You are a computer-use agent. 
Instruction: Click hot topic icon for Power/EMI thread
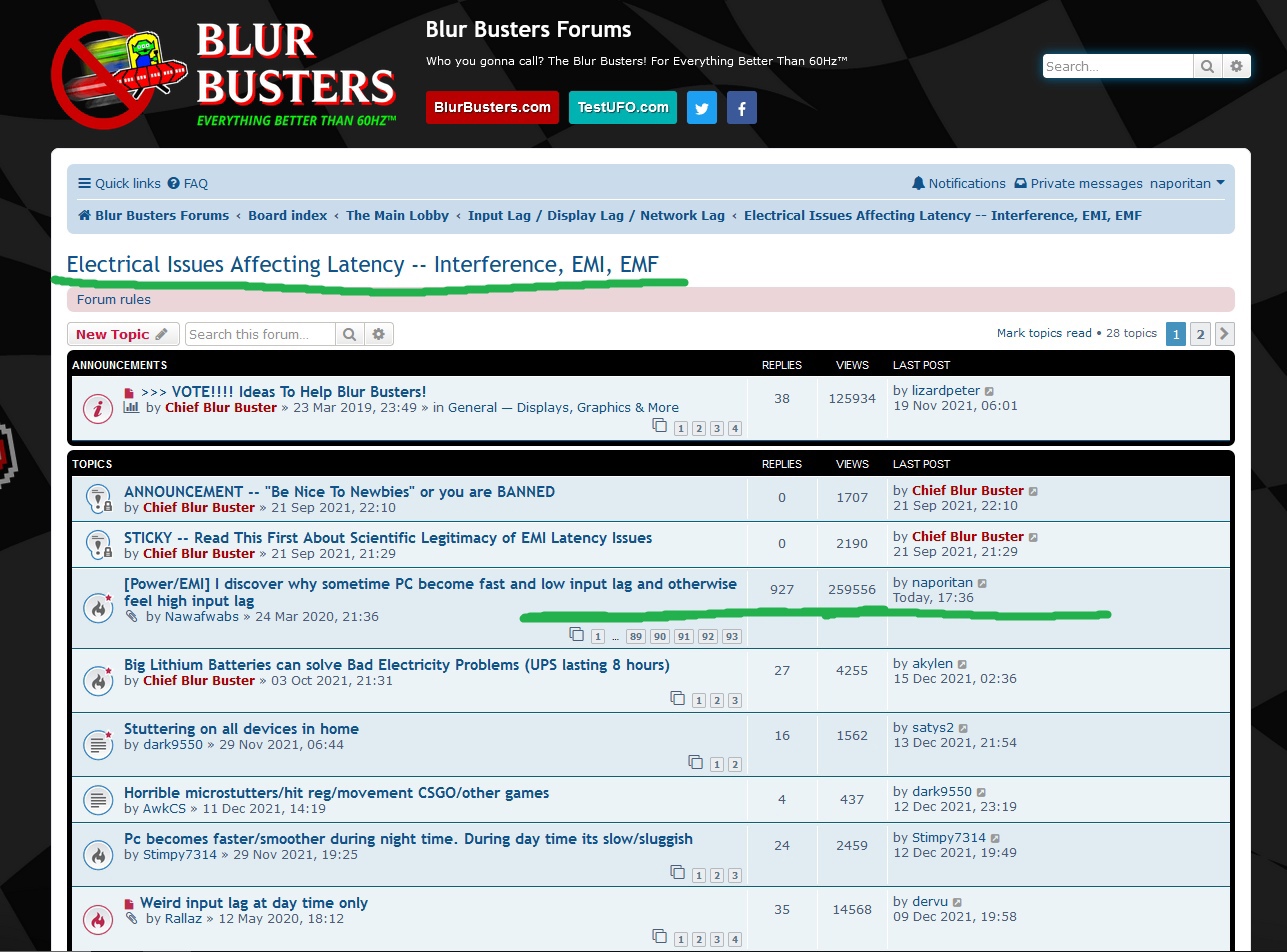click(x=98, y=607)
